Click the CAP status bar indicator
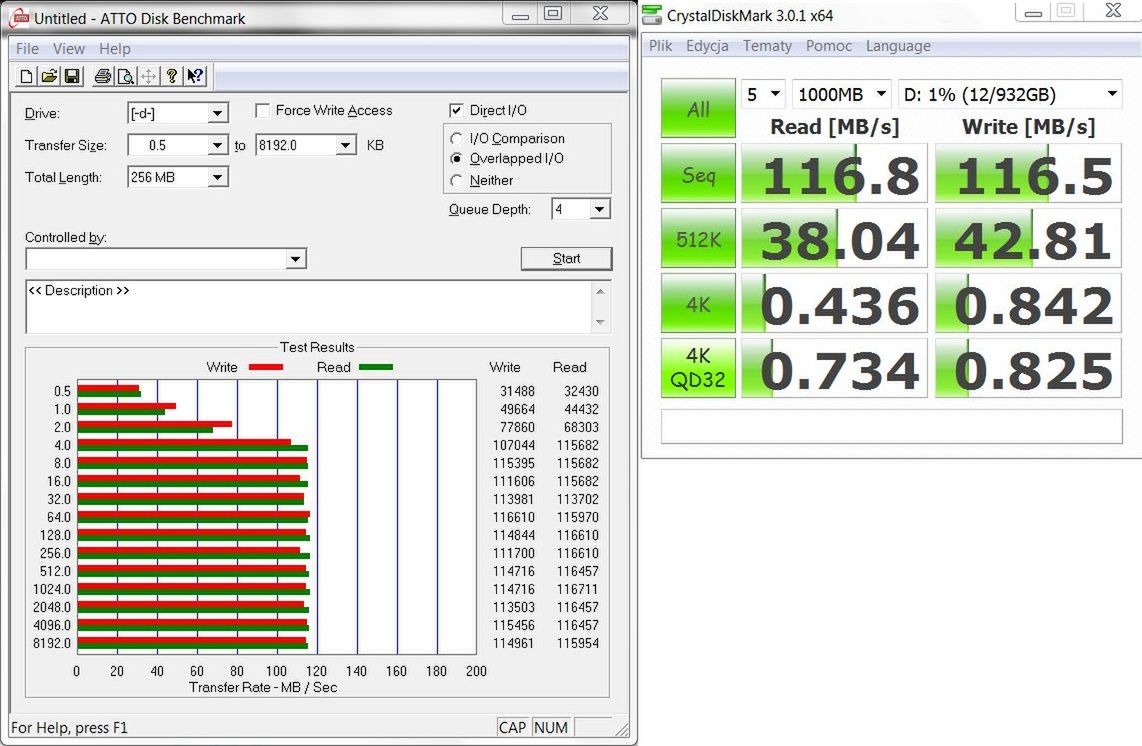 tap(513, 727)
